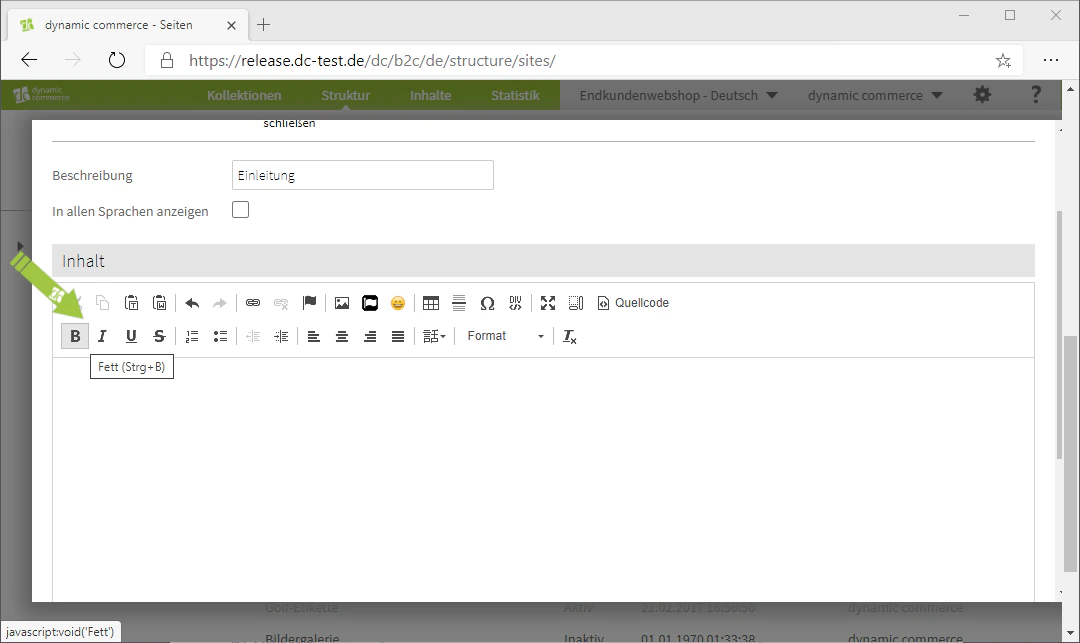Image resolution: width=1080 pixels, height=643 pixels.
Task: Switch editor to Quellcode view
Action: 633,303
